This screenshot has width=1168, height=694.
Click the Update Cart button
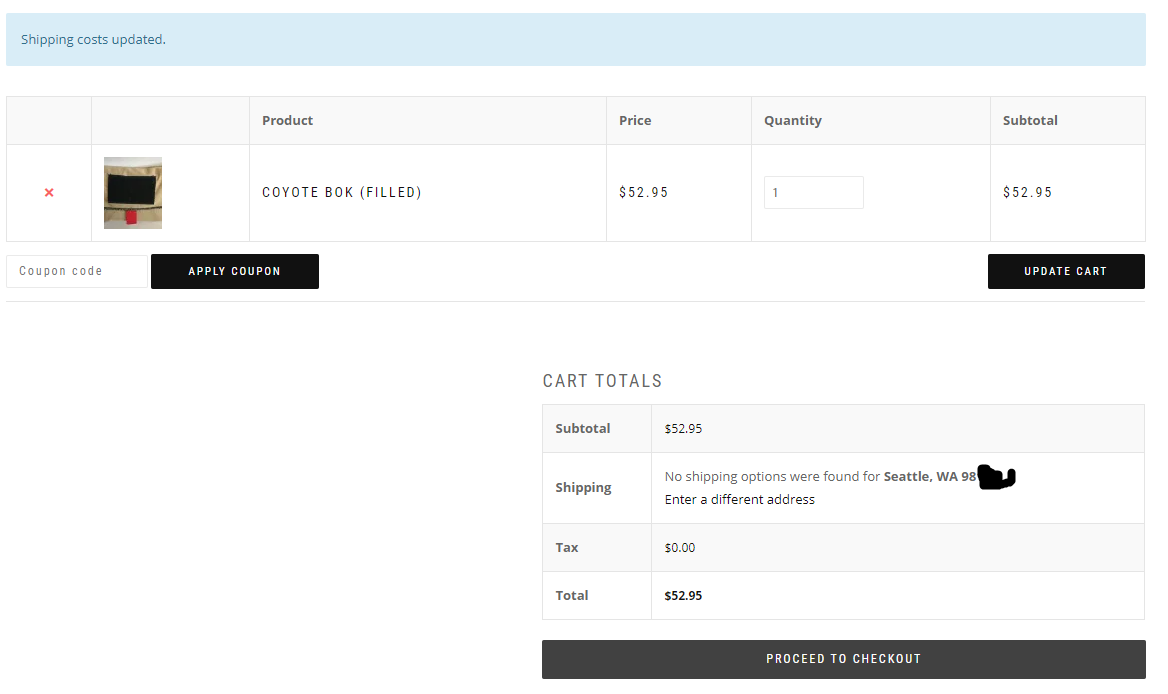(x=1065, y=271)
